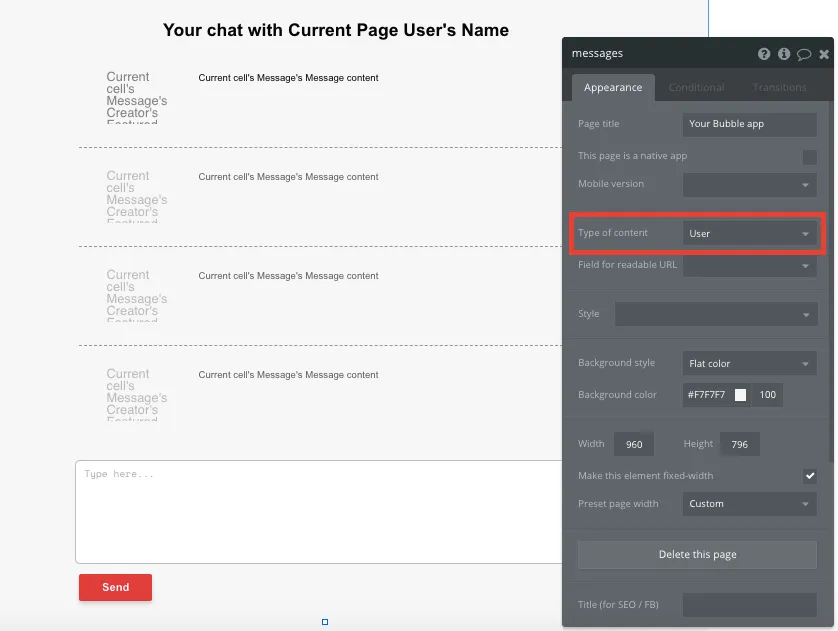Click the info icon atop the property editor
The image size is (838, 631).
click(783, 53)
